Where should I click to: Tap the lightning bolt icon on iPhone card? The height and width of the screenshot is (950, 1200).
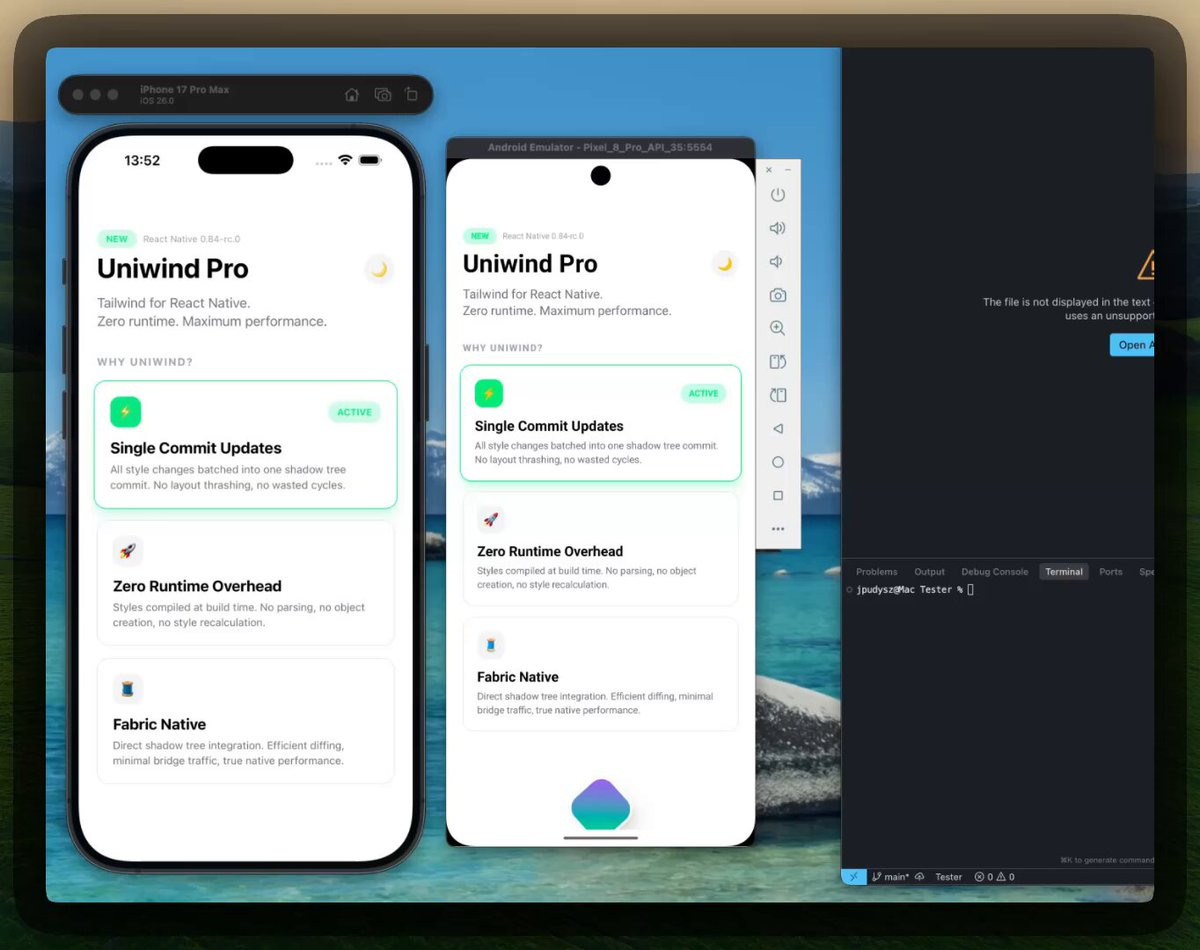point(125,412)
